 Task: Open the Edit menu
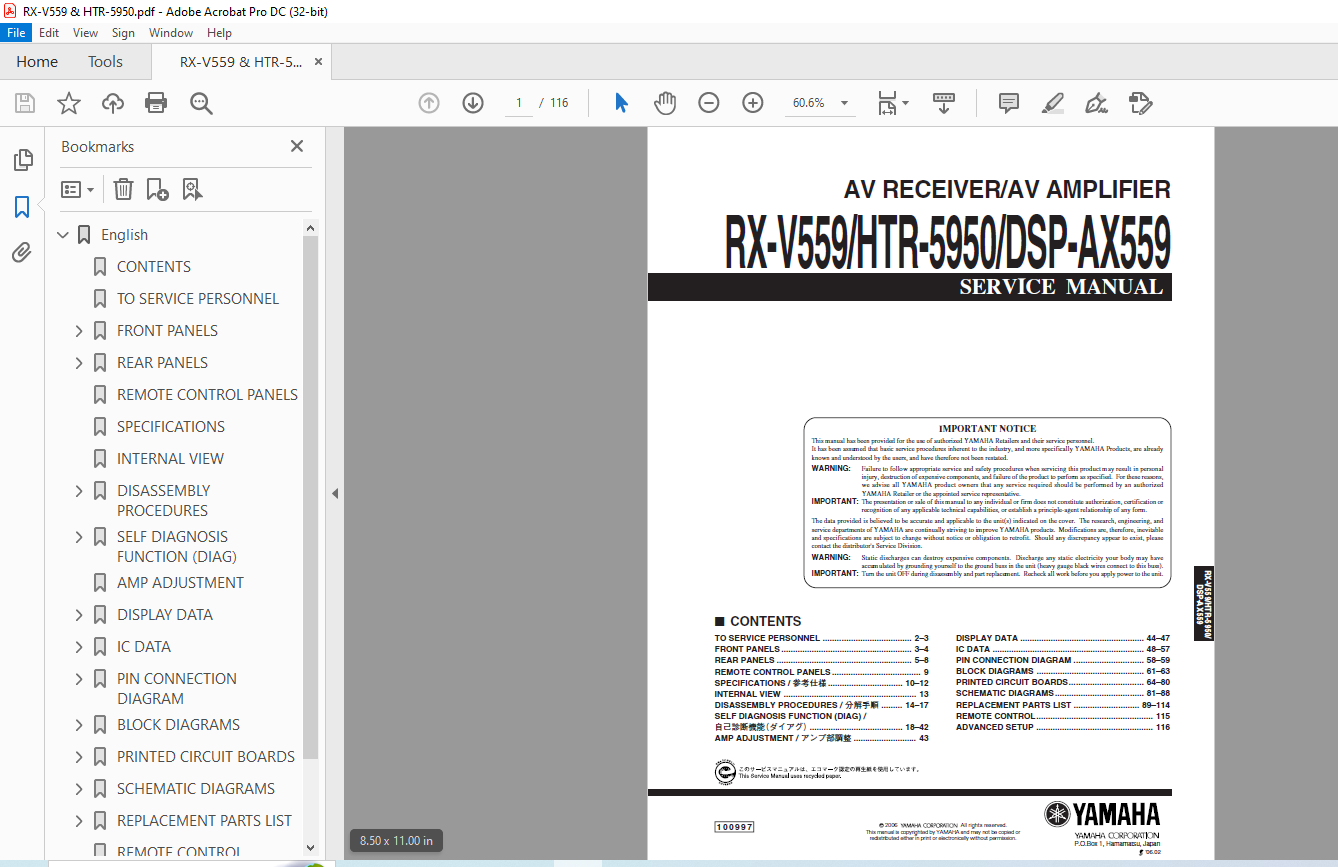tap(49, 33)
